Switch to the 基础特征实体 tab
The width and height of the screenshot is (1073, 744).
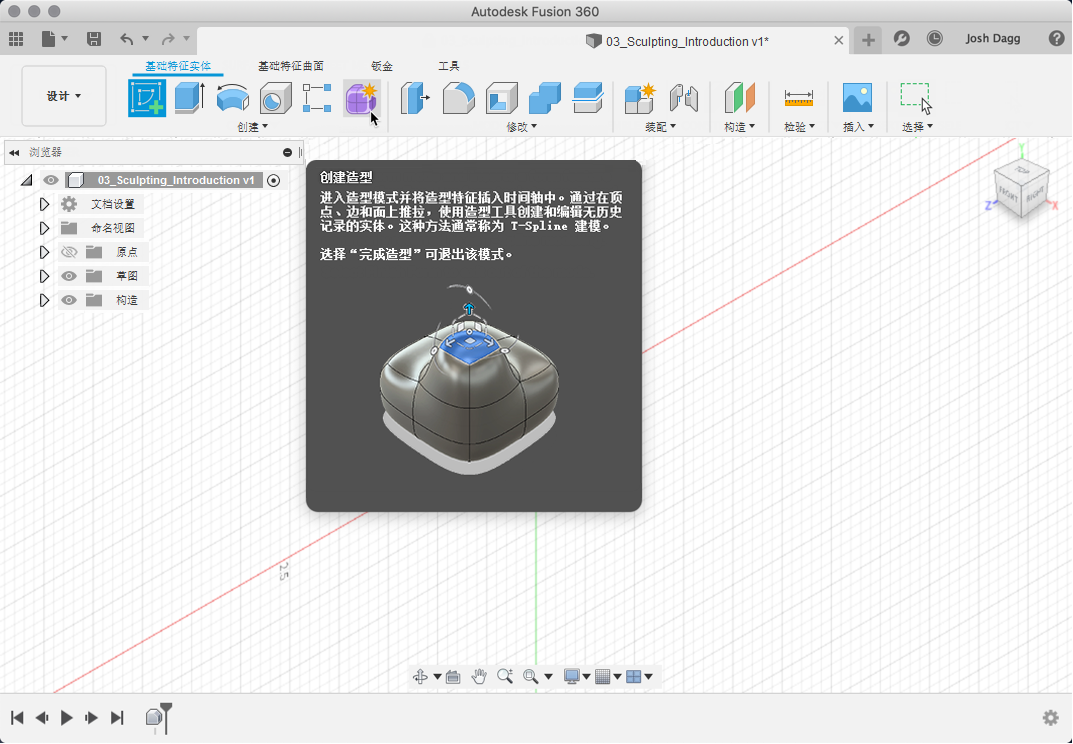click(x=178, y=66)
